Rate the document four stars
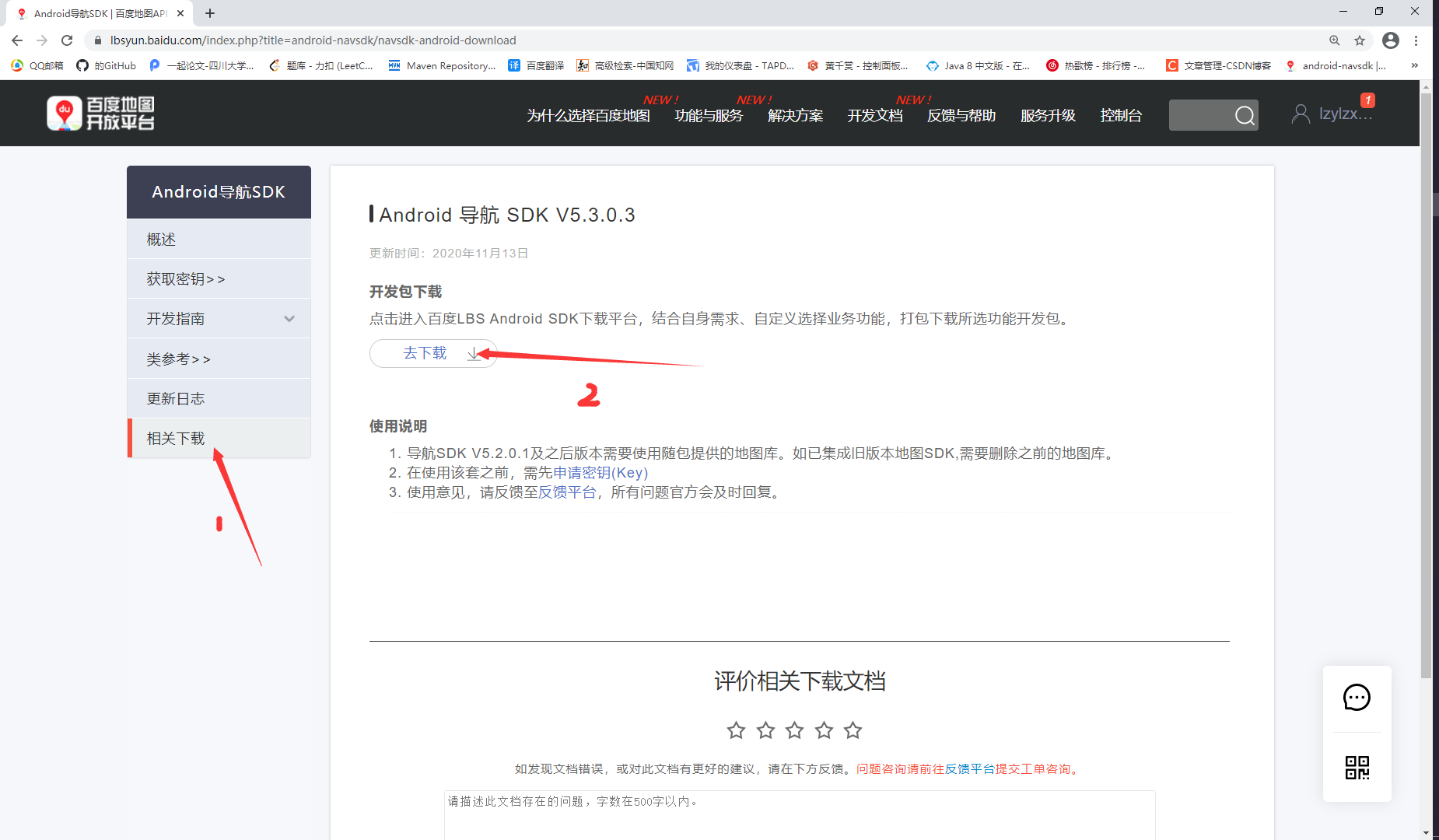This screenshot has height=840, width=1439. (x=824, y=730)
